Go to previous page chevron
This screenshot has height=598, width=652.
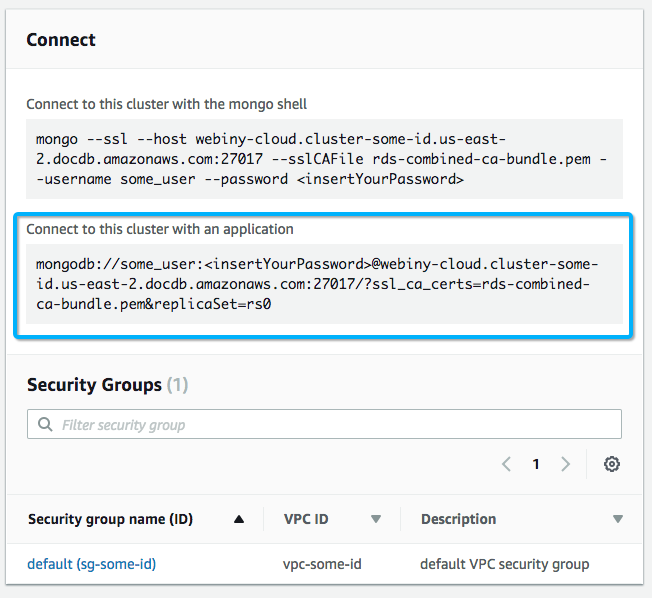pos(507,464)
